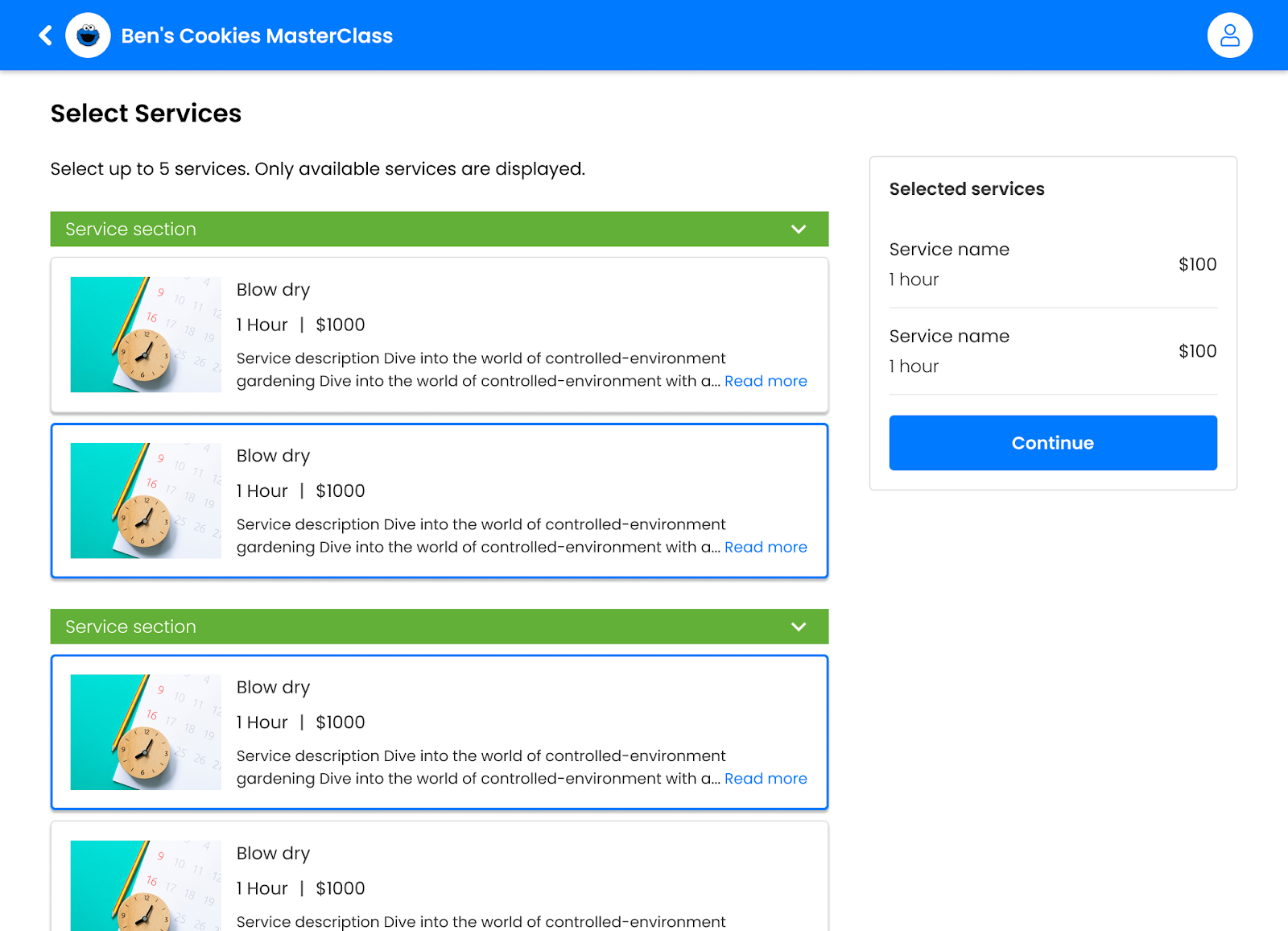Select the first Blow dry card title

(x=273, y=290)
